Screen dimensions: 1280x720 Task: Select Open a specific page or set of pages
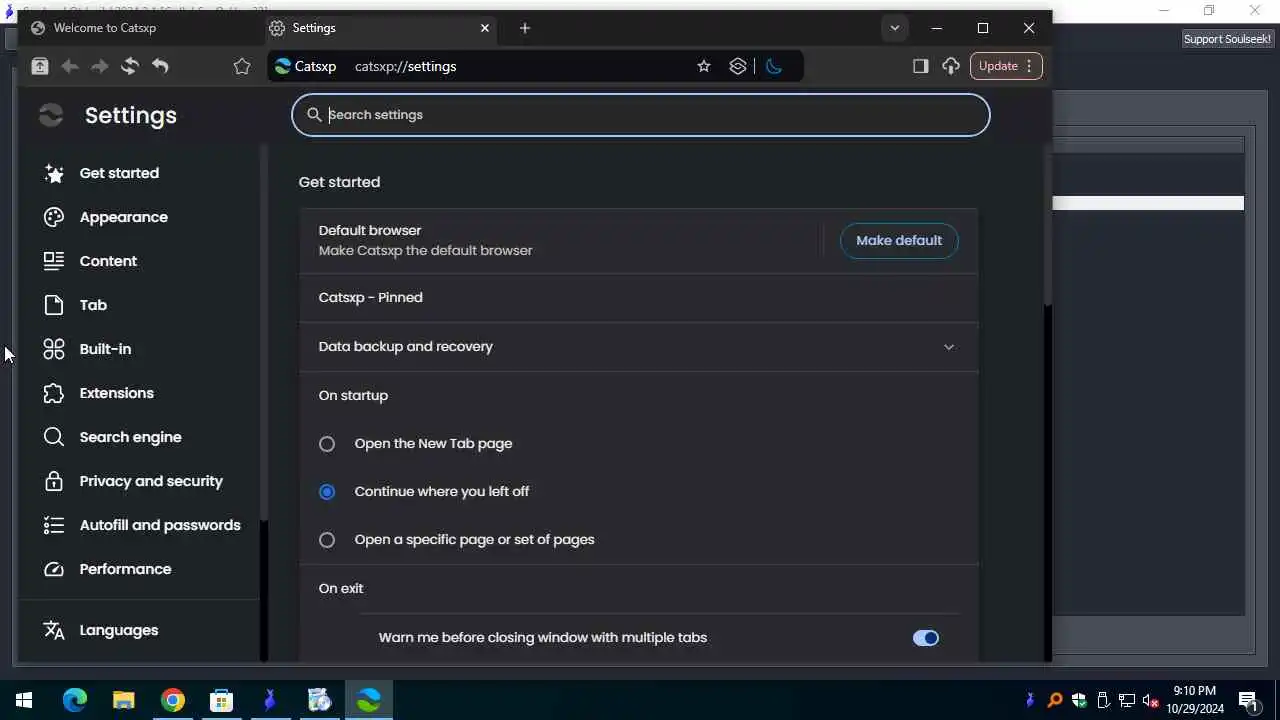click(x=327, y=540)
